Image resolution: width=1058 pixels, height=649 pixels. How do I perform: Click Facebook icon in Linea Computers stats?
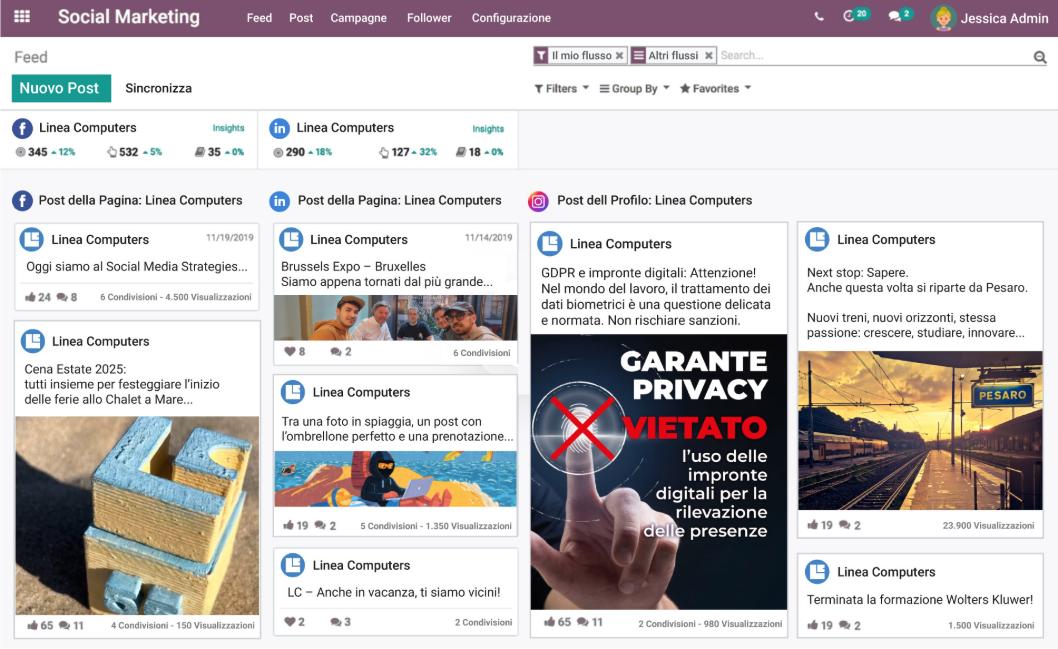coord(22,128)
